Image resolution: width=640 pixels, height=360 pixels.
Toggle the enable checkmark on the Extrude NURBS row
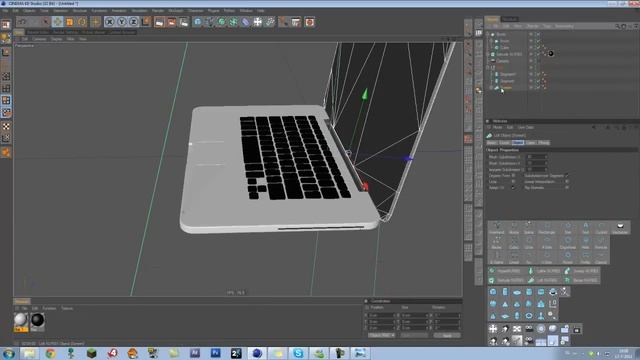pos(538,54)
